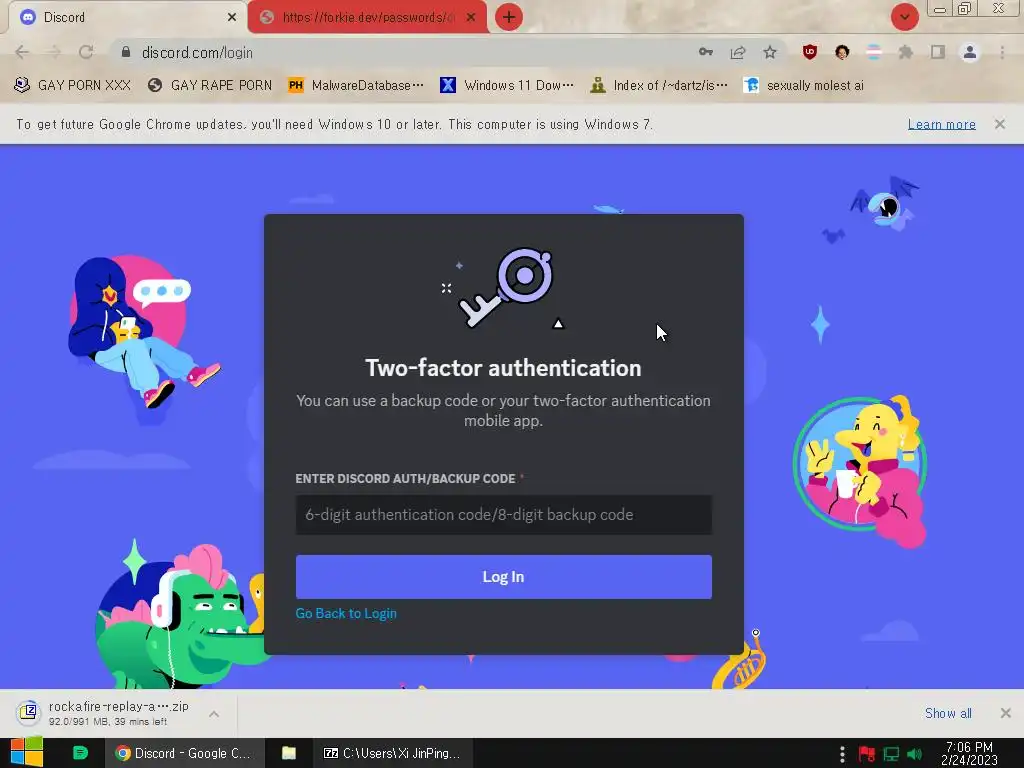Click the forward navigation arrow
The height and width of the screenshot is (768, 1024).
point(54,52)
